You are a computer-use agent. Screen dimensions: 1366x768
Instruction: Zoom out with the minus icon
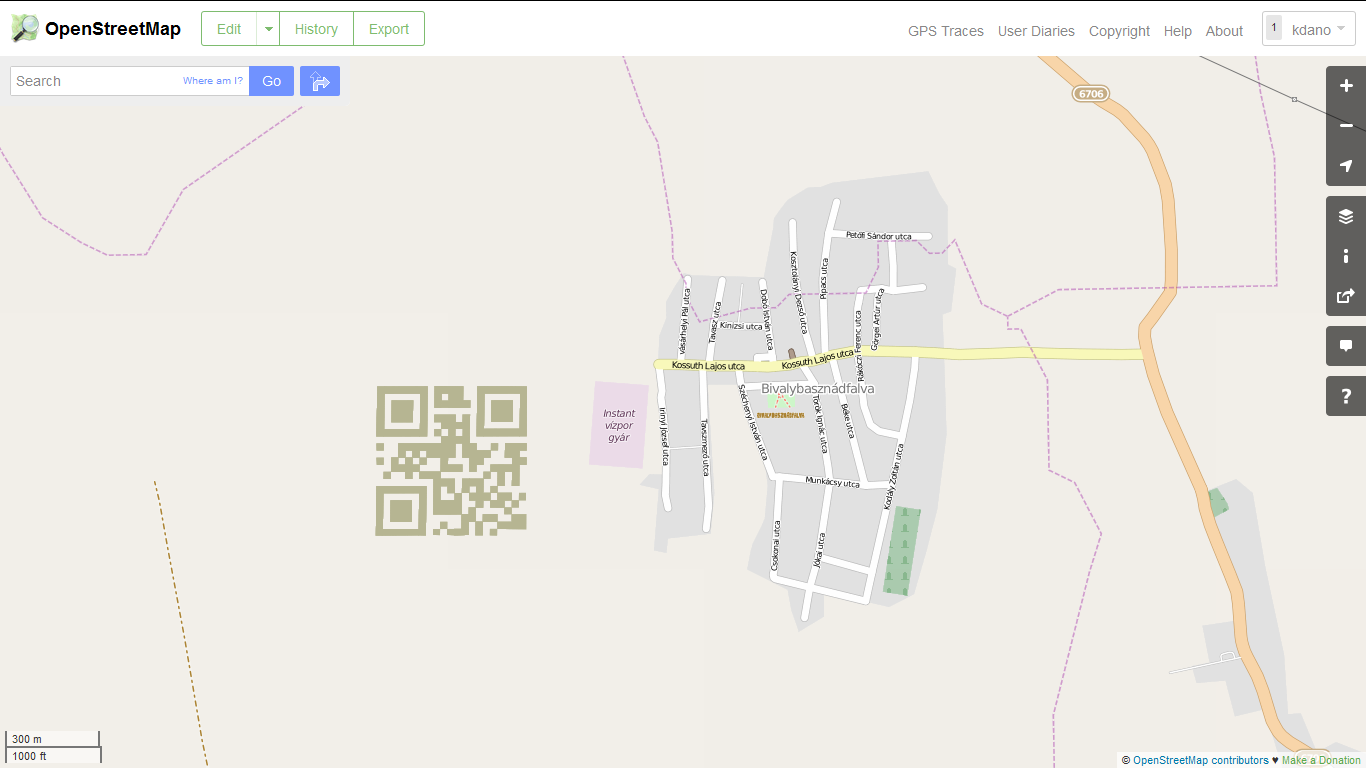pyautogui.click(x=1346, y=126)
